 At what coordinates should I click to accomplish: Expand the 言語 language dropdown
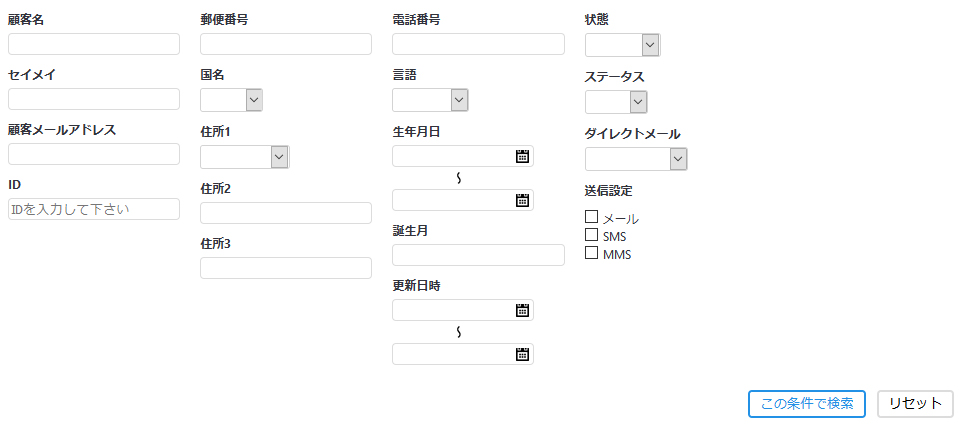pyautogui.click(x=431, y=100)
